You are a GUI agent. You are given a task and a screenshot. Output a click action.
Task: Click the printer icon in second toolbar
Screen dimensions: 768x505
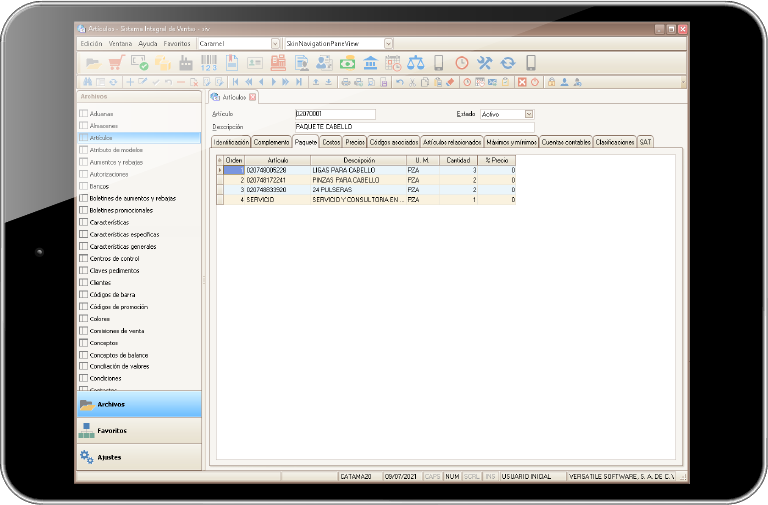coord(346,82)
